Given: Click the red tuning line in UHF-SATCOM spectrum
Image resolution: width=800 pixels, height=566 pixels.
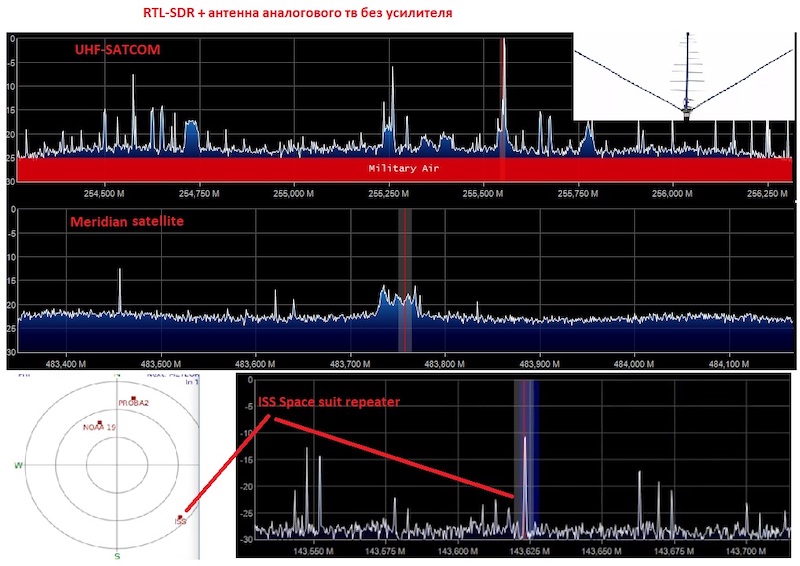Looking at the screenshot, I should click(504, 100).
